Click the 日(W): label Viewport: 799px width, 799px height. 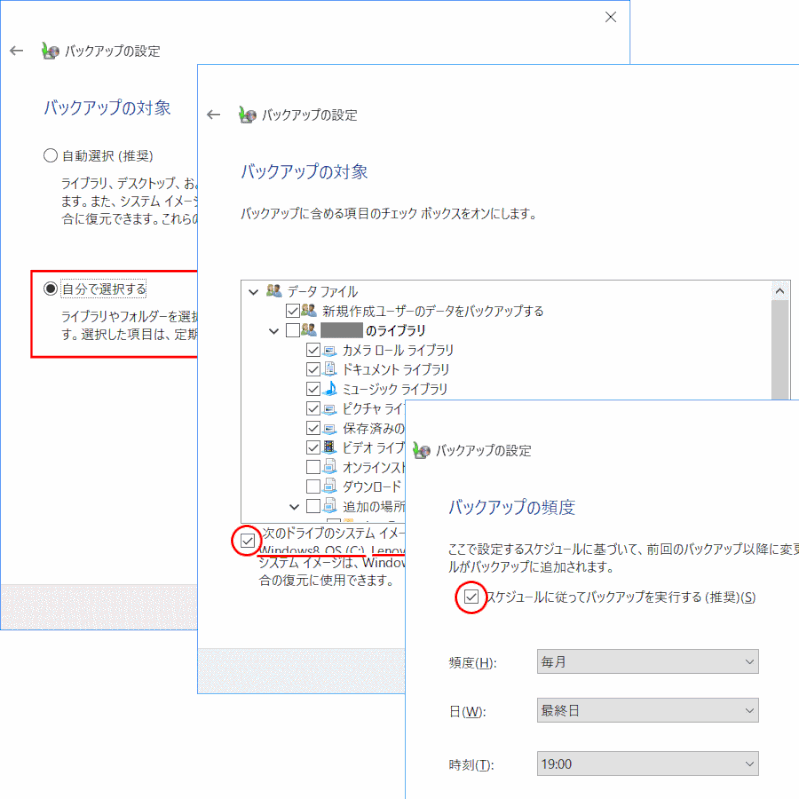coord(467,711)
